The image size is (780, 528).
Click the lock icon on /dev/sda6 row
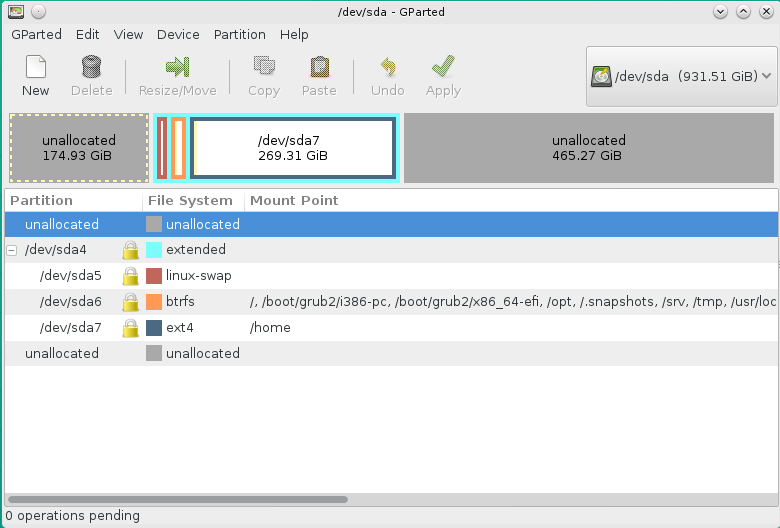130,302
